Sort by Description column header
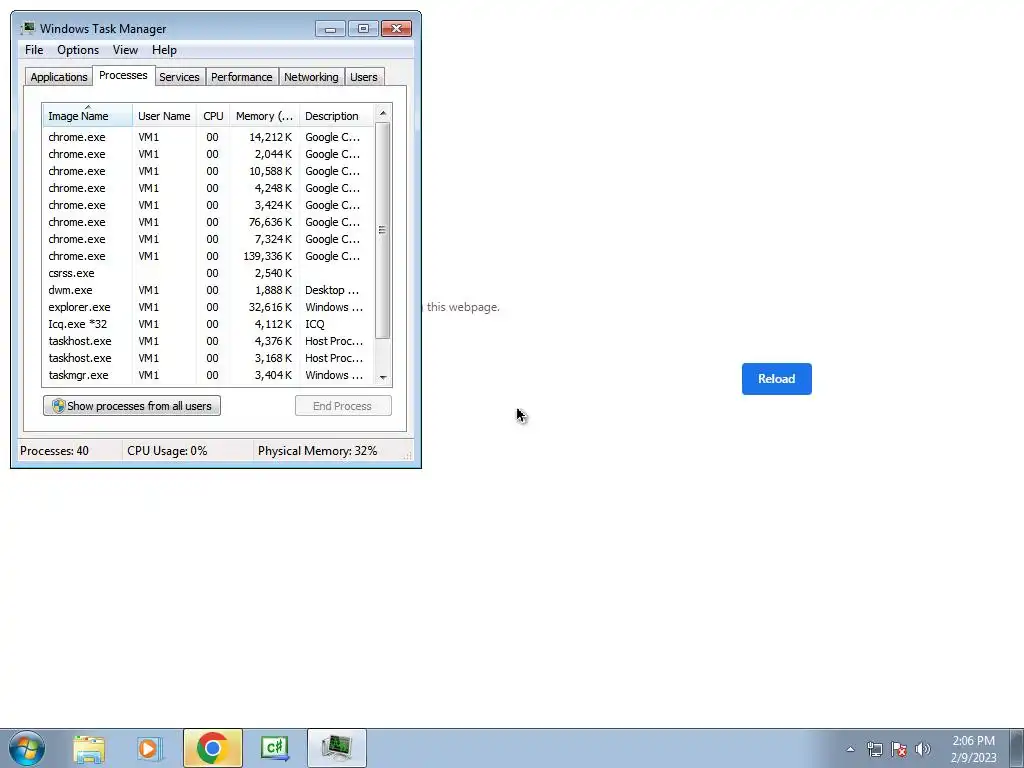Viewport: 1024px width, 768px height. tap(336, 116)
